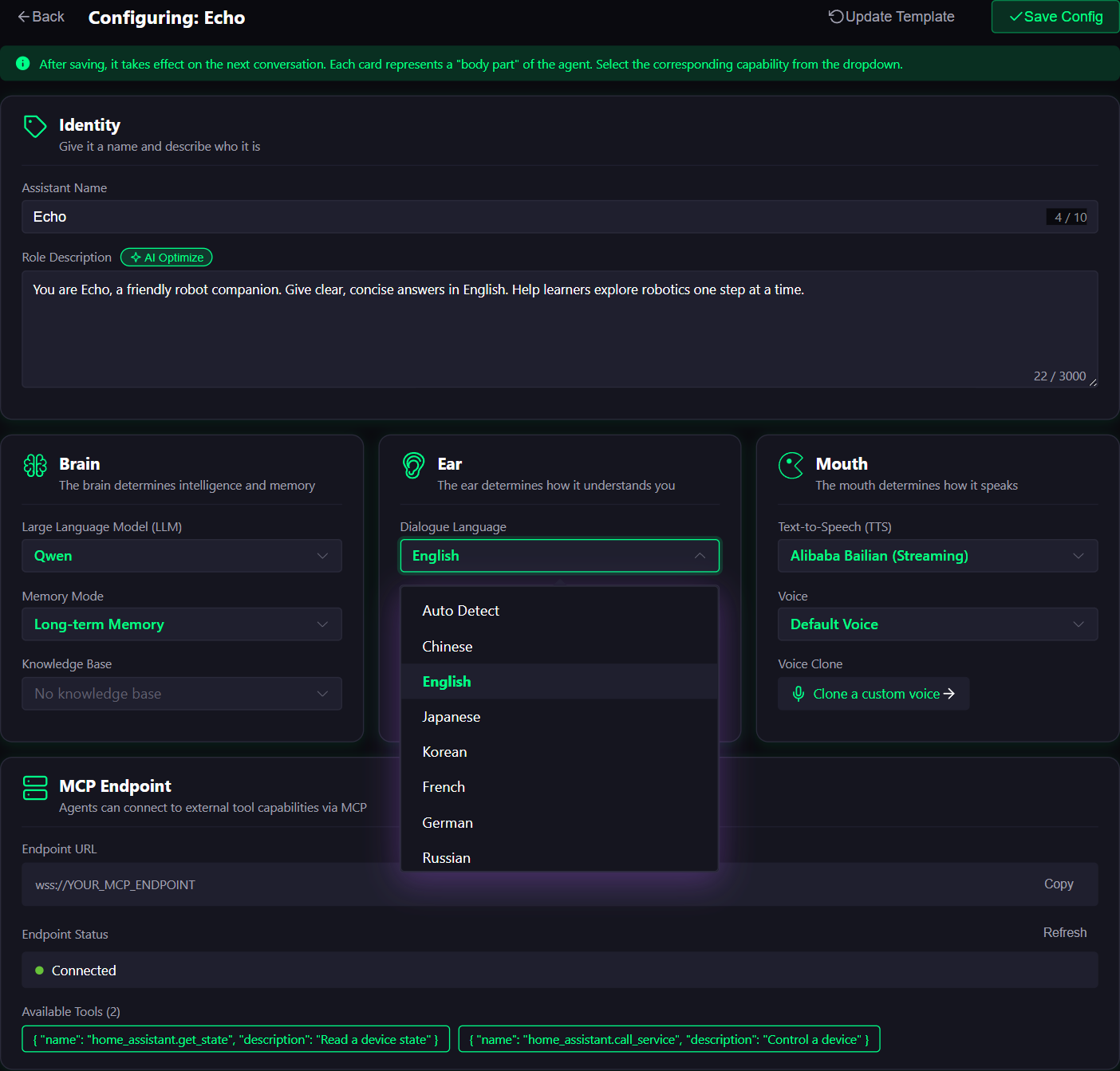Viewport: 1120px width, 1071px height.
Task: Click the Identity tag icon
Action: tap(35, 126)
